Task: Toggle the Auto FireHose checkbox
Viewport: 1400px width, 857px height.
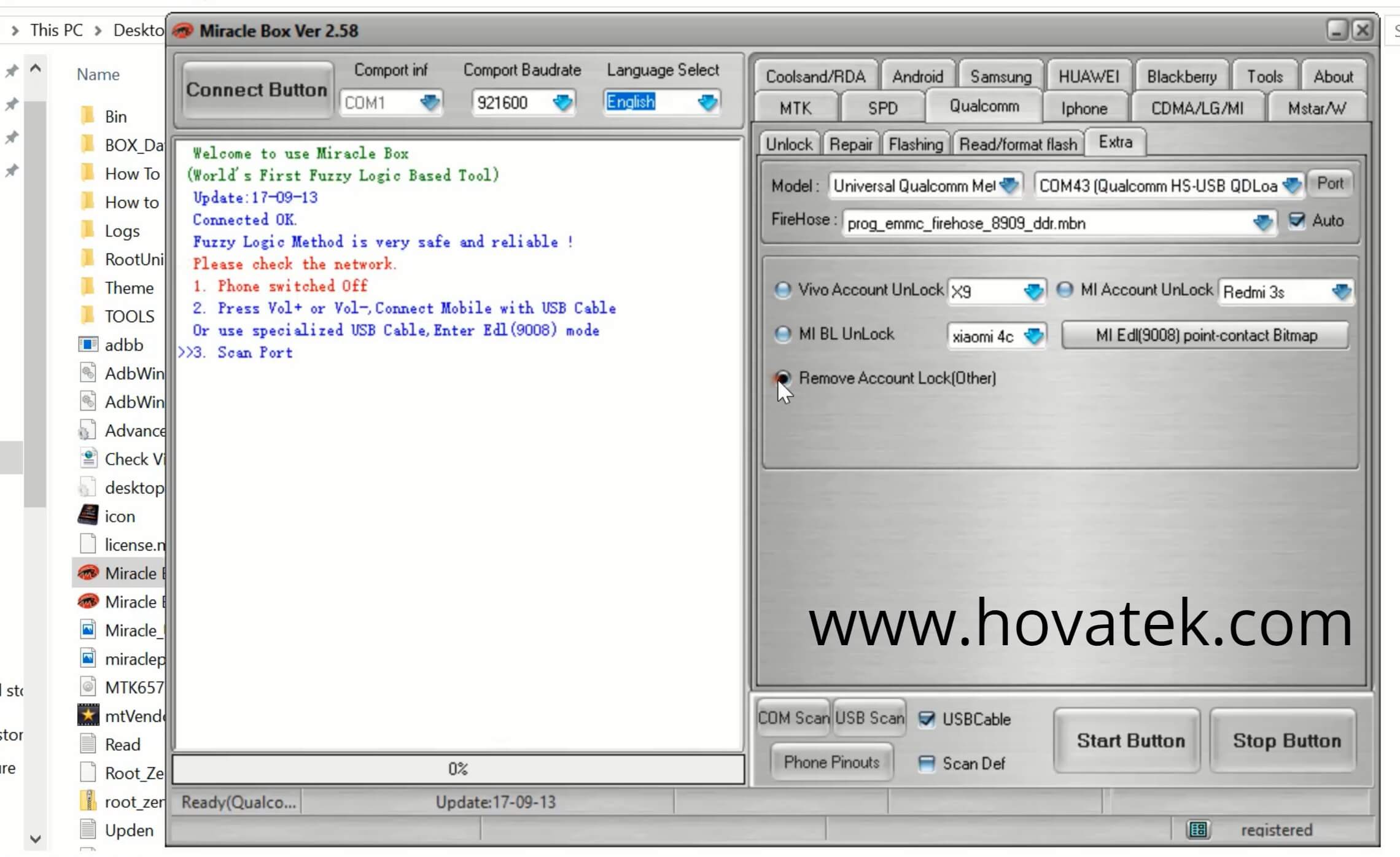Action: (1297, 220)
